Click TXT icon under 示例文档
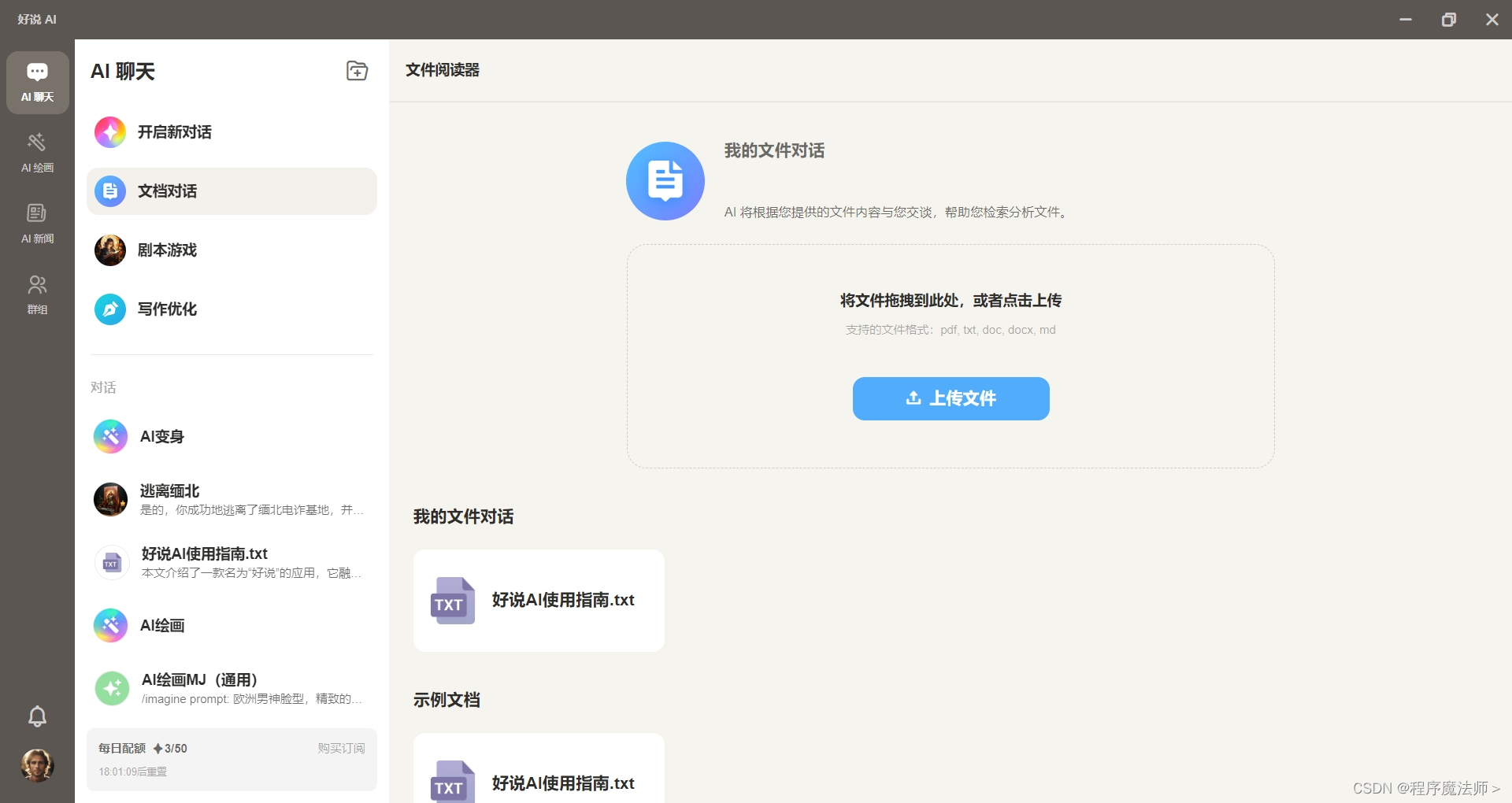 click(453, 782)
